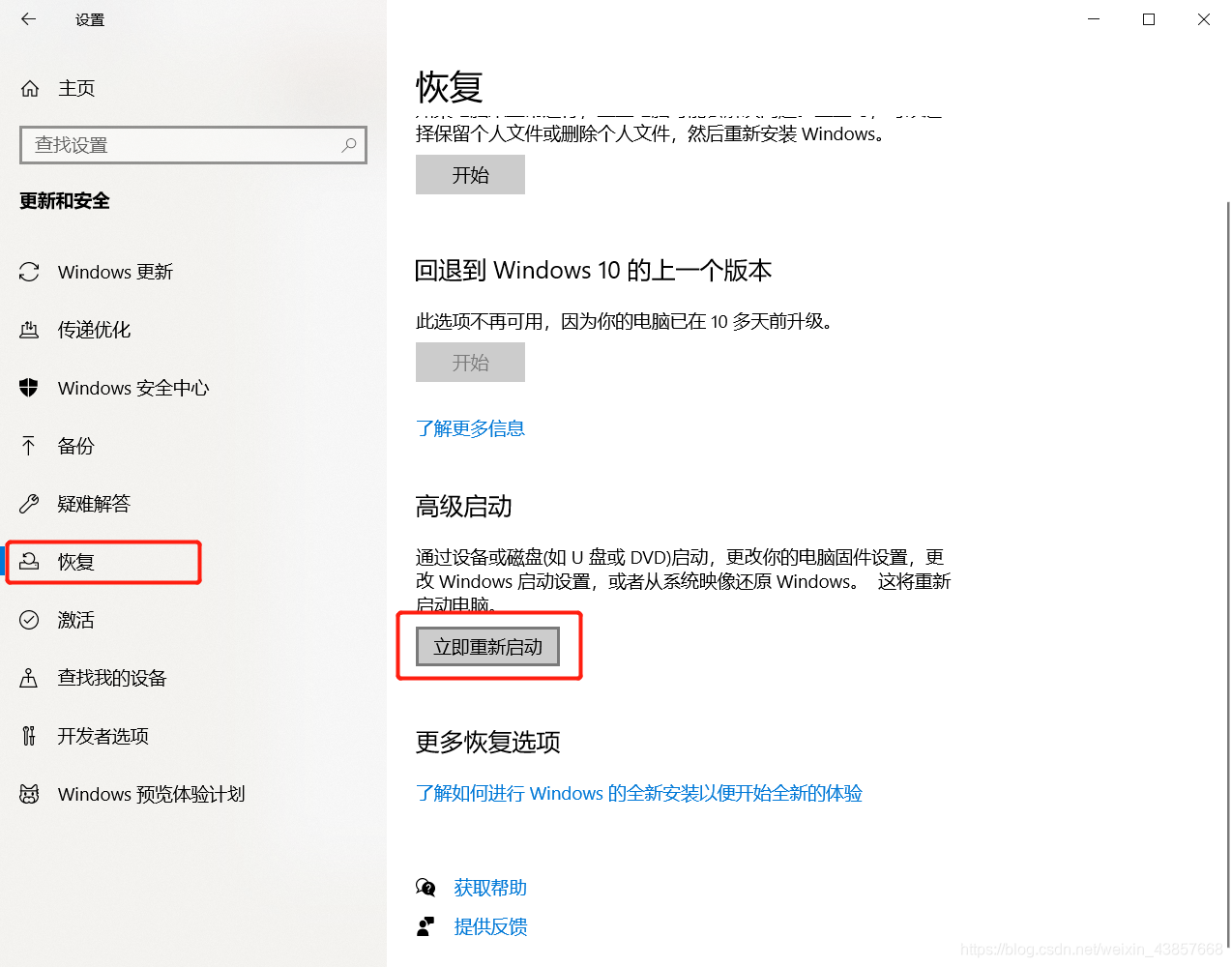This screenshot has height=967, width=1232.
Task: Go to 备份 settings
Action: pyautogui.click(x=77, y=446)
